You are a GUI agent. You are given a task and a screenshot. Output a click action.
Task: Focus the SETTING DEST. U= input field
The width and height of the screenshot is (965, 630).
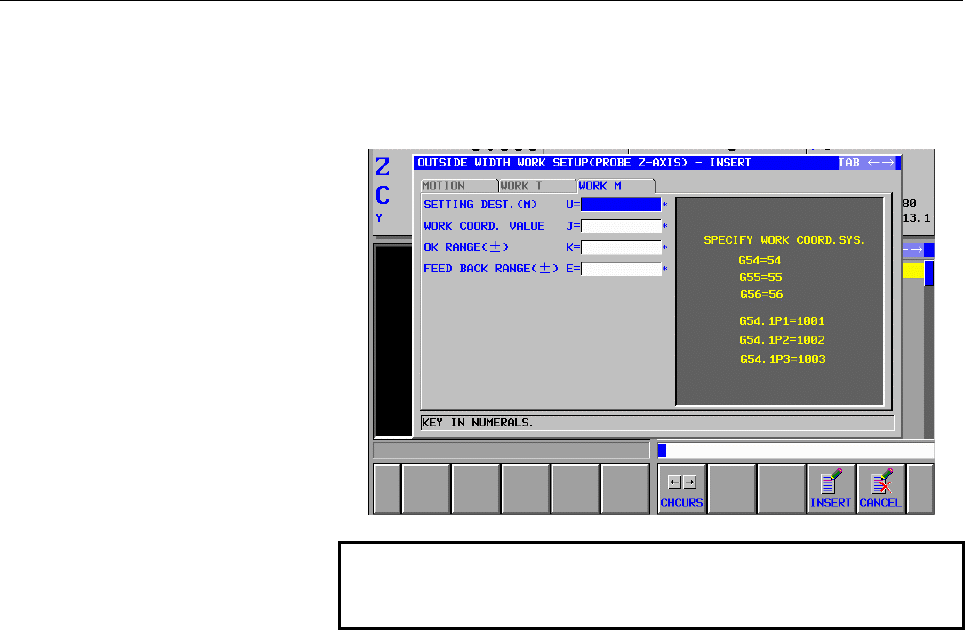pyautogui.click(x=621, y=204)
